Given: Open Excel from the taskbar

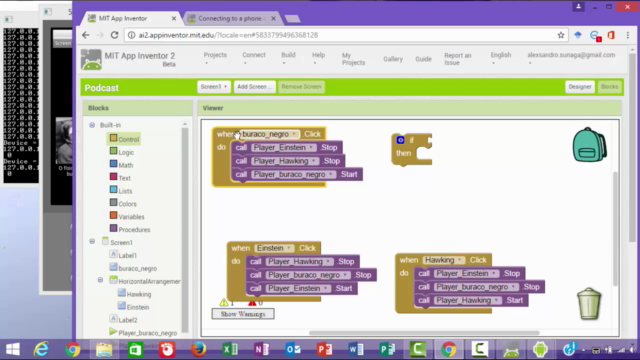Looking at the screenshot, I should 230,349.
